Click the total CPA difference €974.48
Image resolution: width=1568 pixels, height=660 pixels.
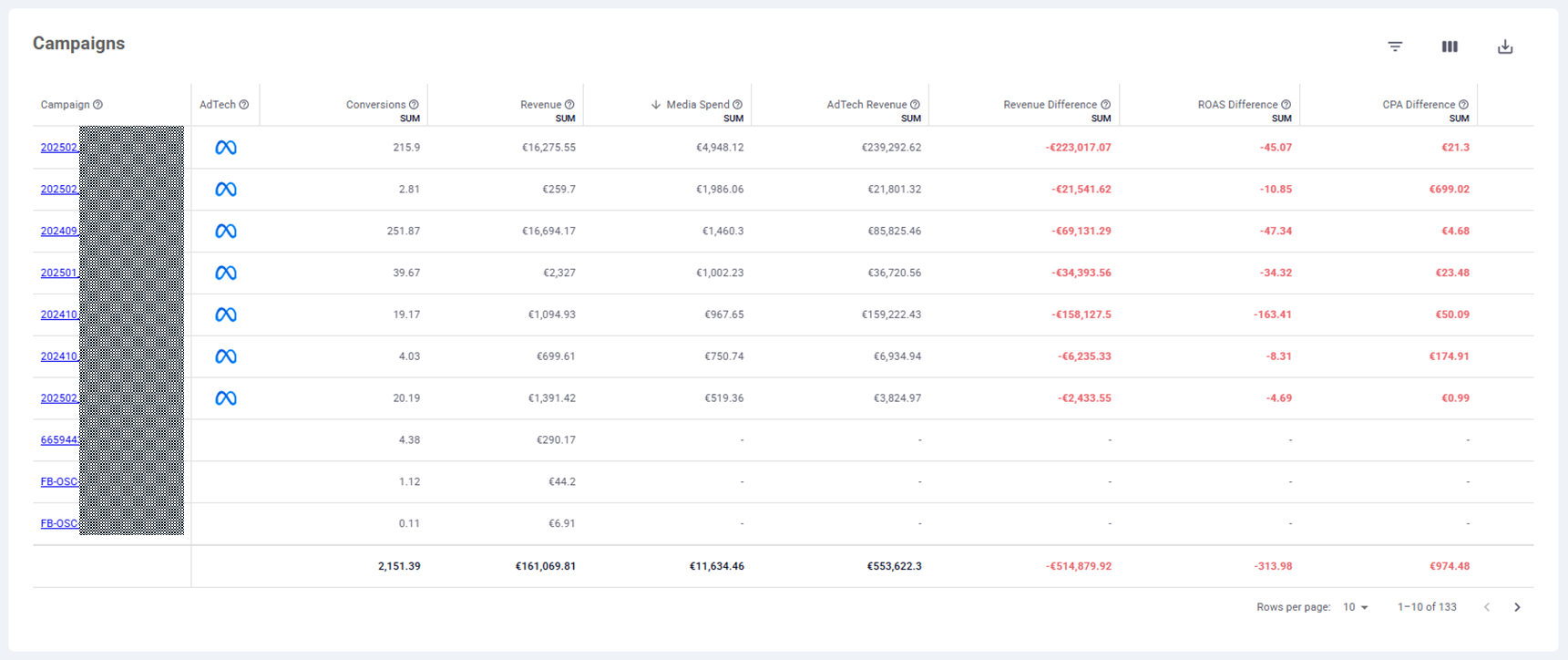coord(1450,566)
